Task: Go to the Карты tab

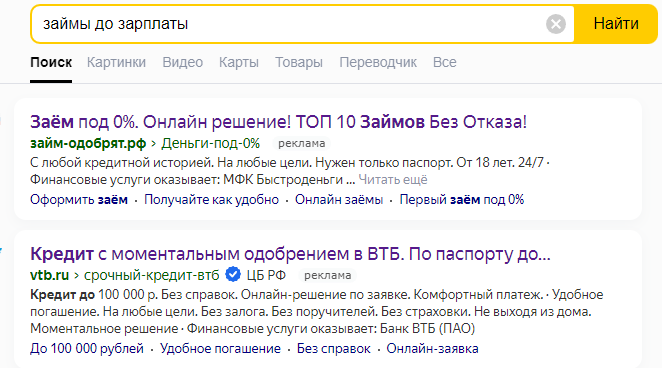Action: click(x=239, y=62)
